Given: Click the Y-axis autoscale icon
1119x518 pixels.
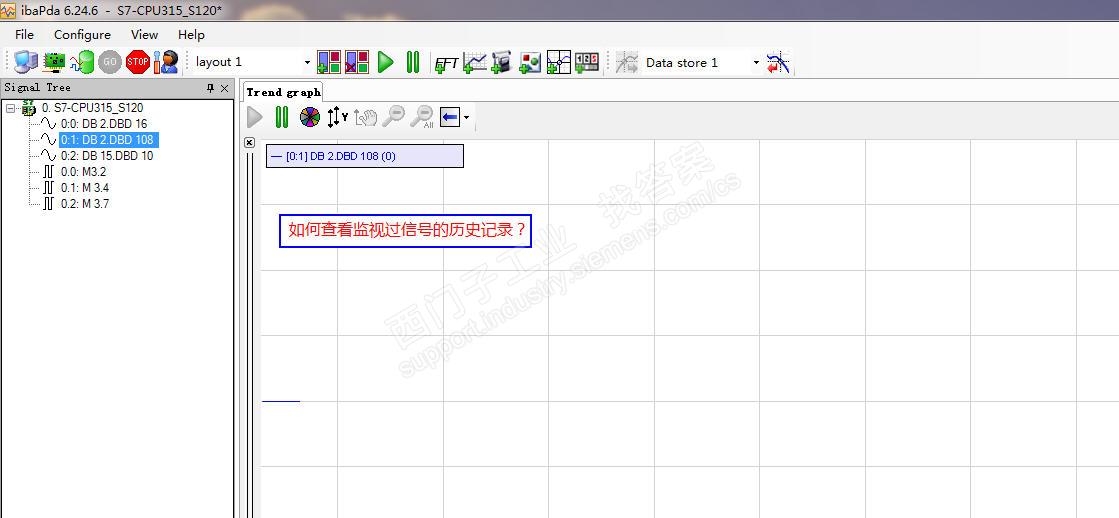Looking at the screenshot, I should [x=337, y=117].
